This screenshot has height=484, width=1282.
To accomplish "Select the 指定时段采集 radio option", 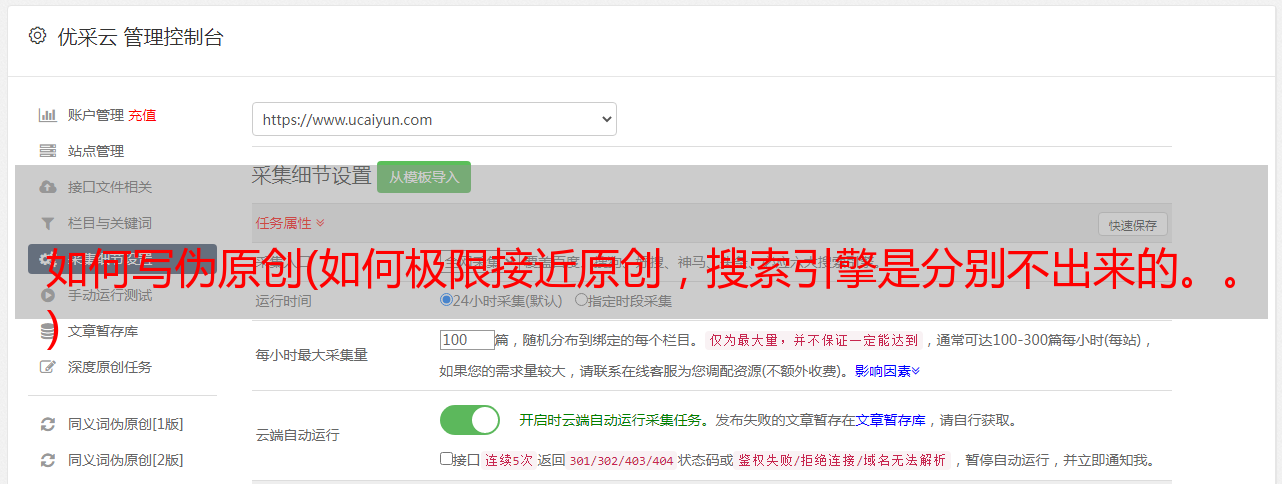I will [x=581, y=300].
